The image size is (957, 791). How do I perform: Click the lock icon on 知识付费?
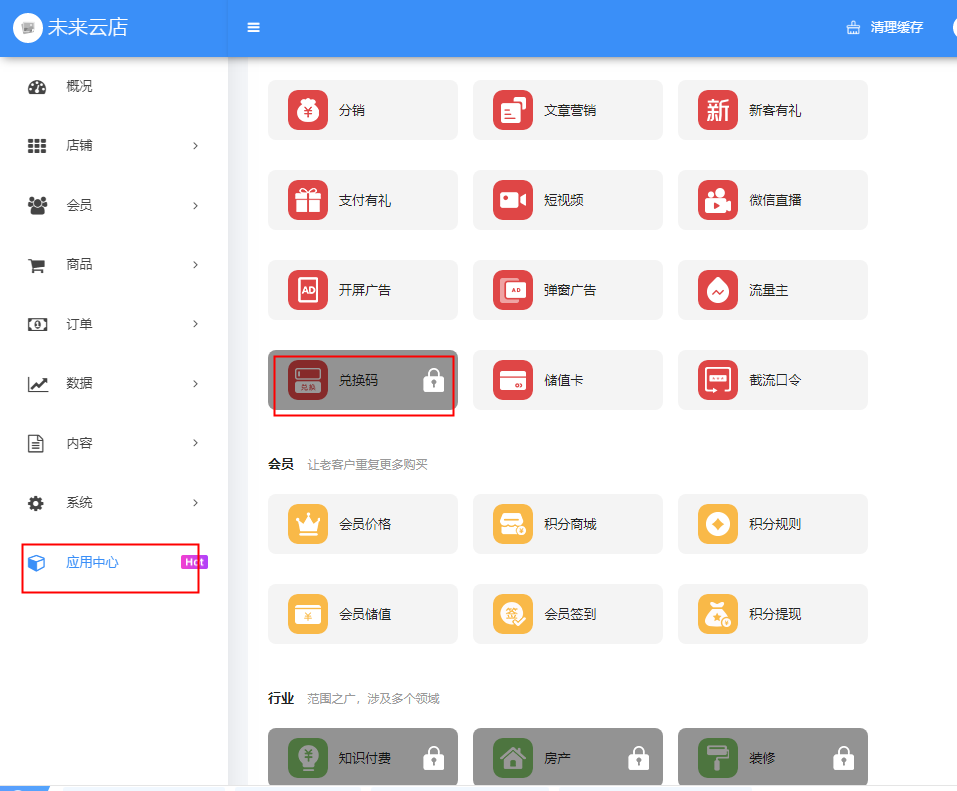pyautogui.click(x=433, y=758)
